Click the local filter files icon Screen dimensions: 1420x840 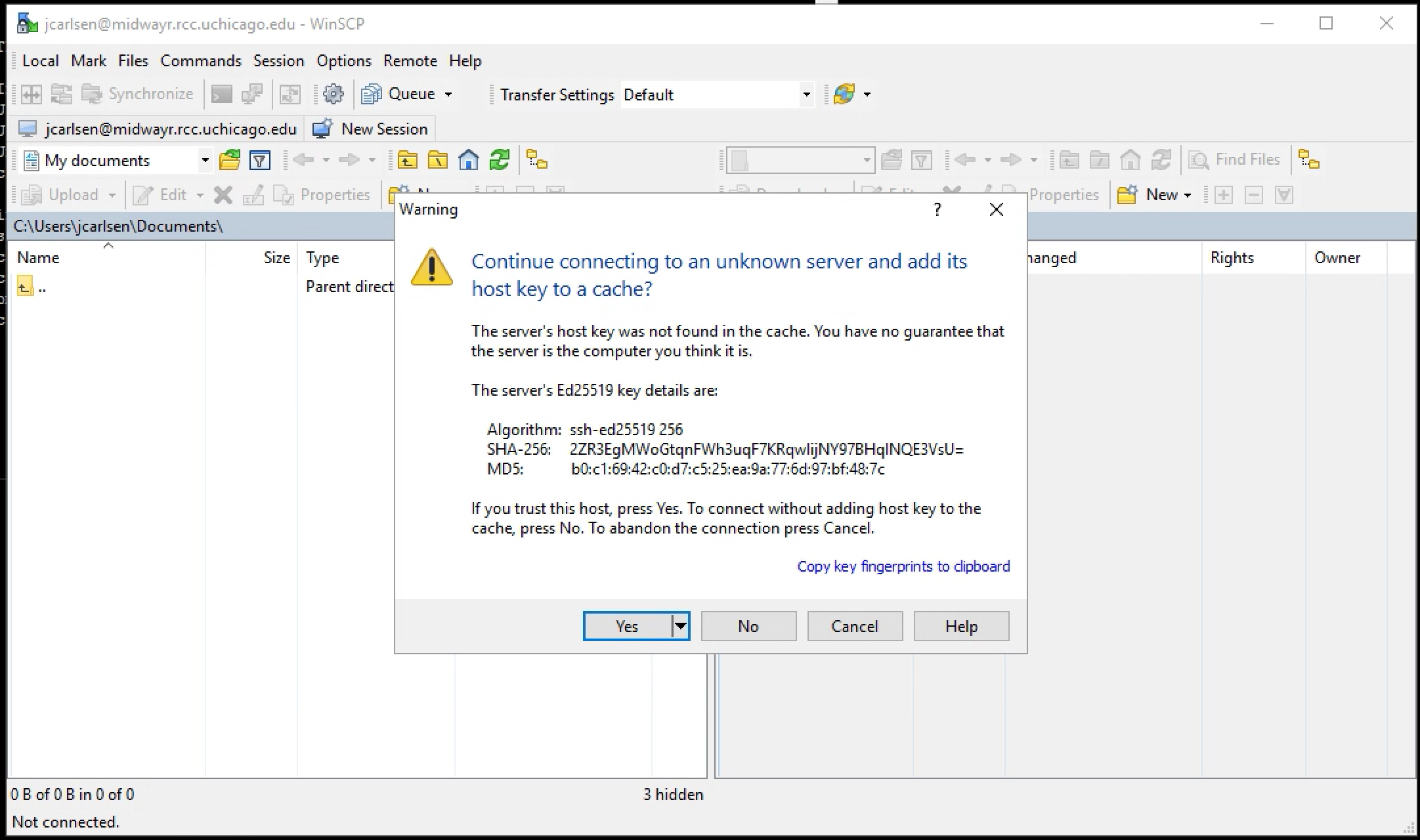click(260, 160)
